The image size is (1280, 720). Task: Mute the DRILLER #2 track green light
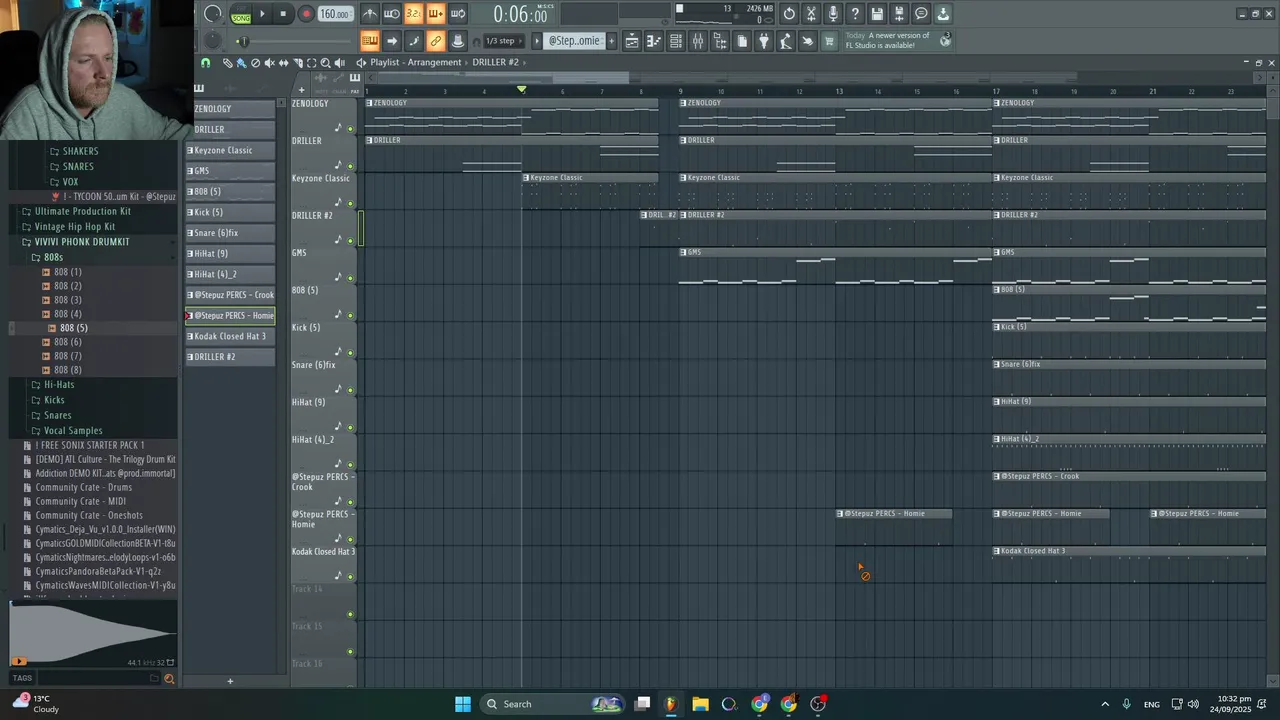(x=350, y=241)
